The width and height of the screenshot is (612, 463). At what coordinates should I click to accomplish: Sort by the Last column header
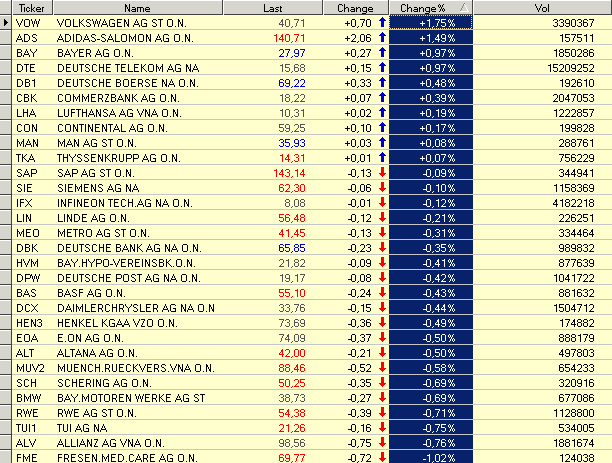pyautogui.click(x=273, y=8)
